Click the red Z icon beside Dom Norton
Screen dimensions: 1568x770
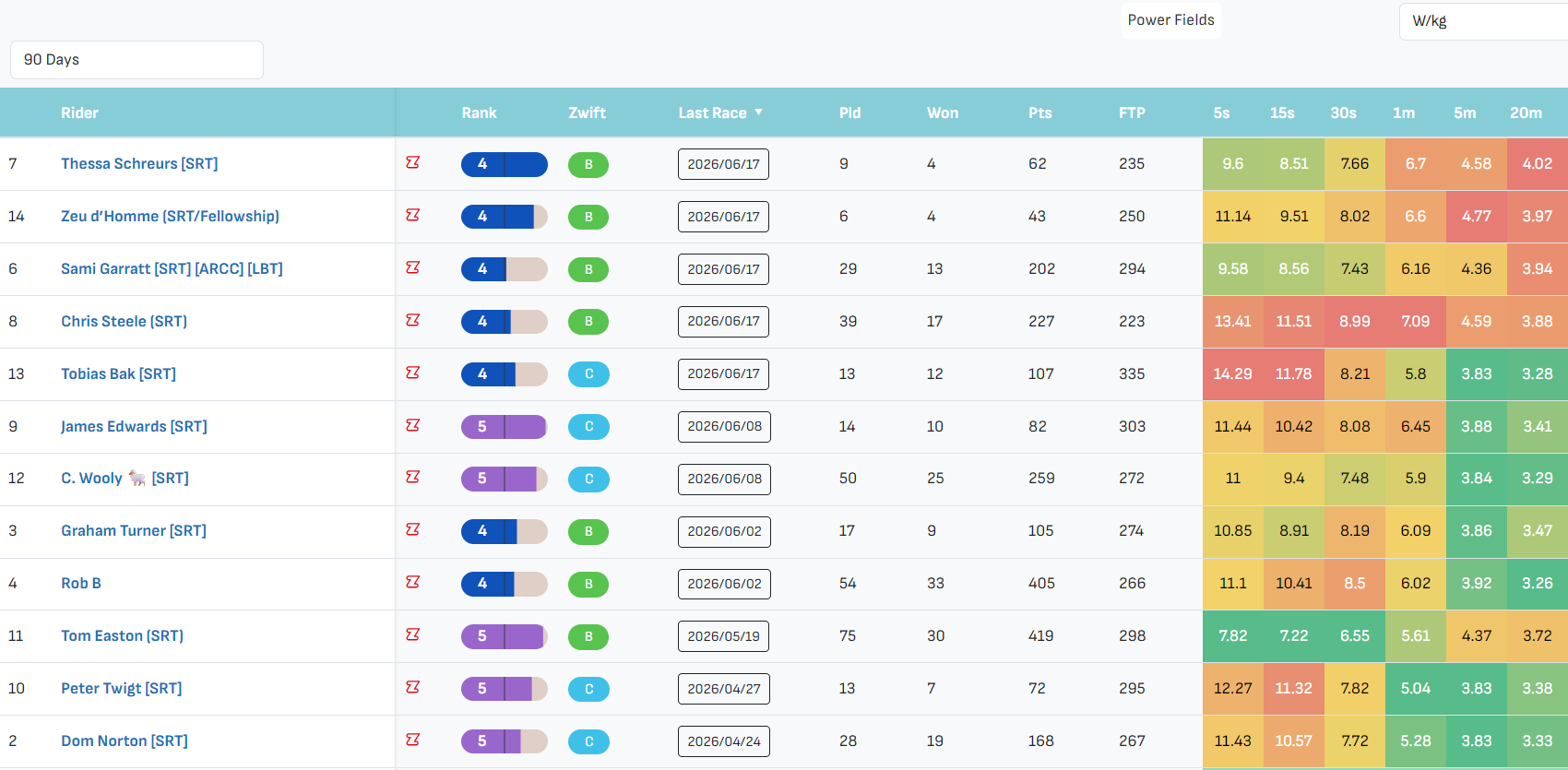tap(412, 740)
